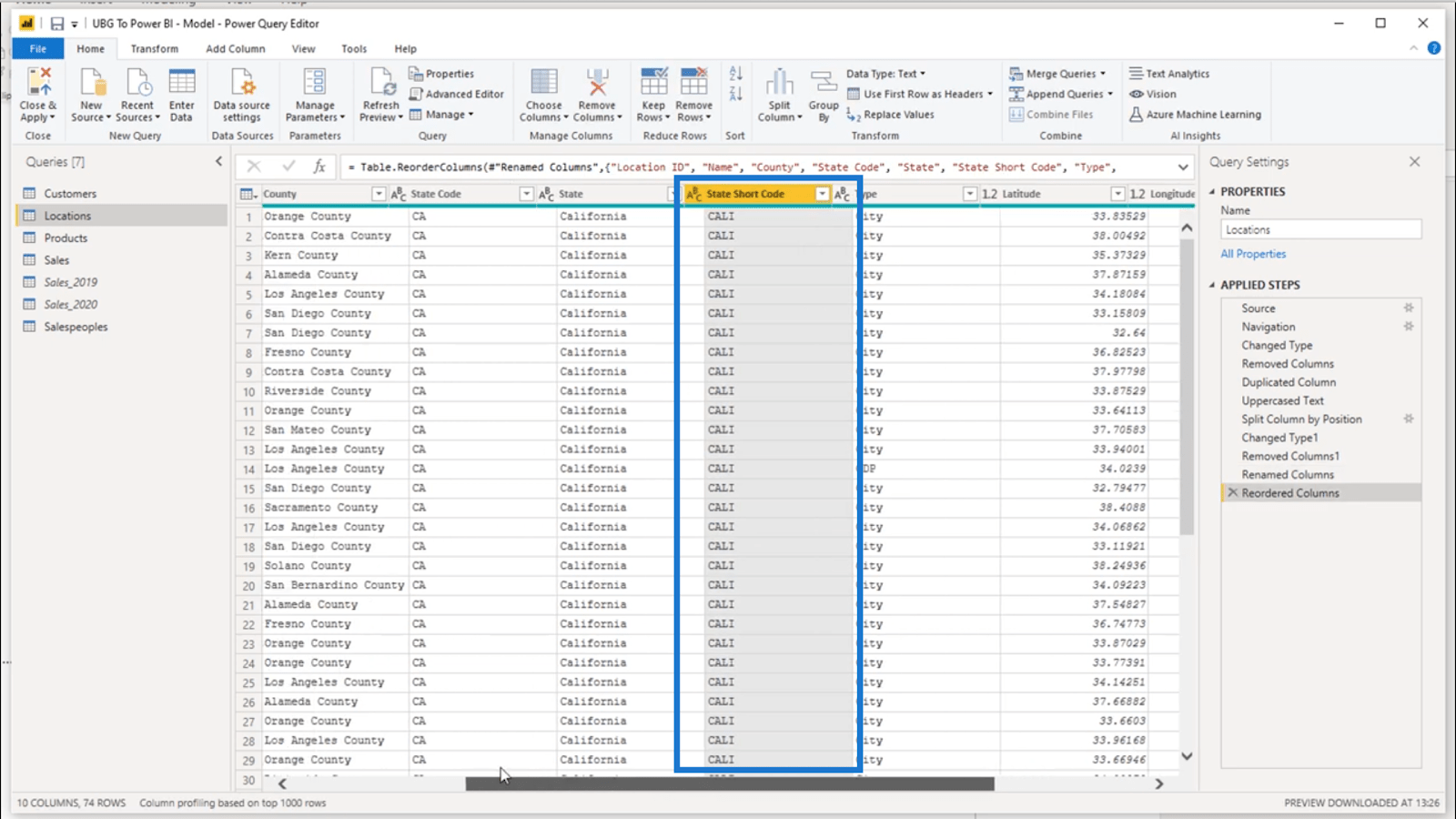Delete the Reordered Columns step

tap(1232, 493)
